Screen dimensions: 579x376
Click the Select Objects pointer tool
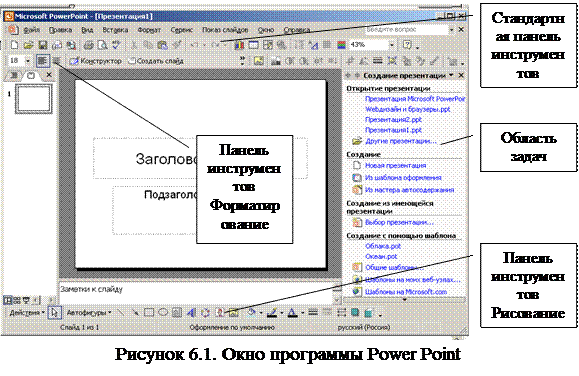click(x=55, y=312)
